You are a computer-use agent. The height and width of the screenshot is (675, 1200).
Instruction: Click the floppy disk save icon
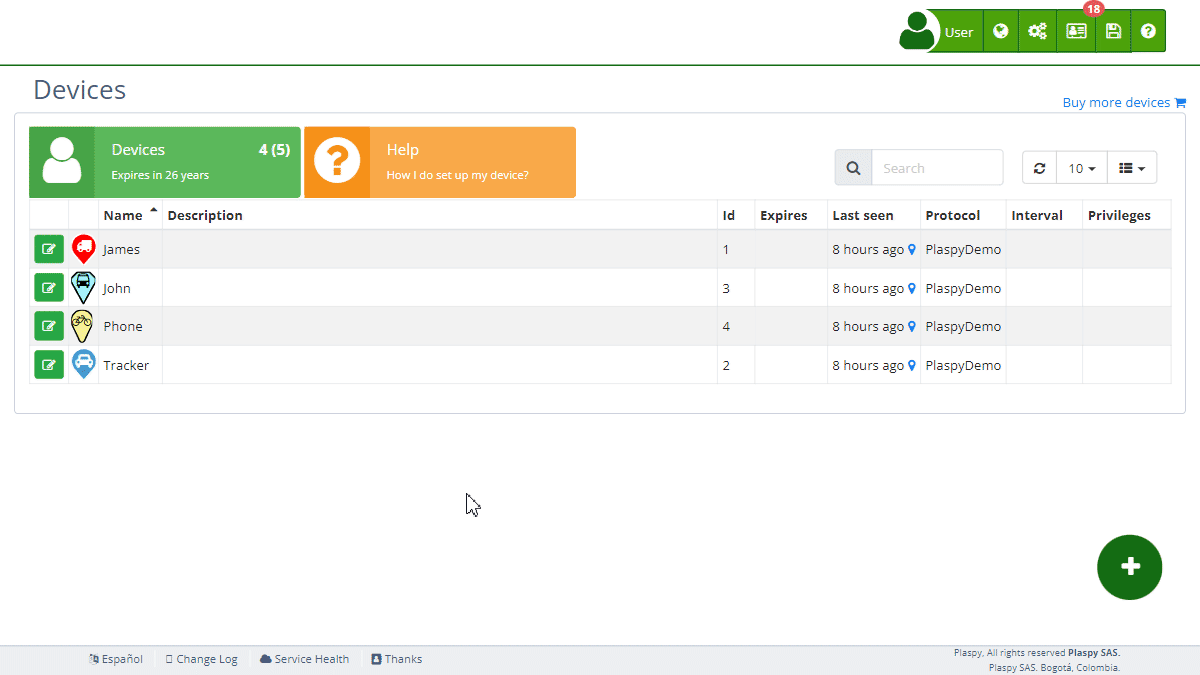pos(1113,32)
